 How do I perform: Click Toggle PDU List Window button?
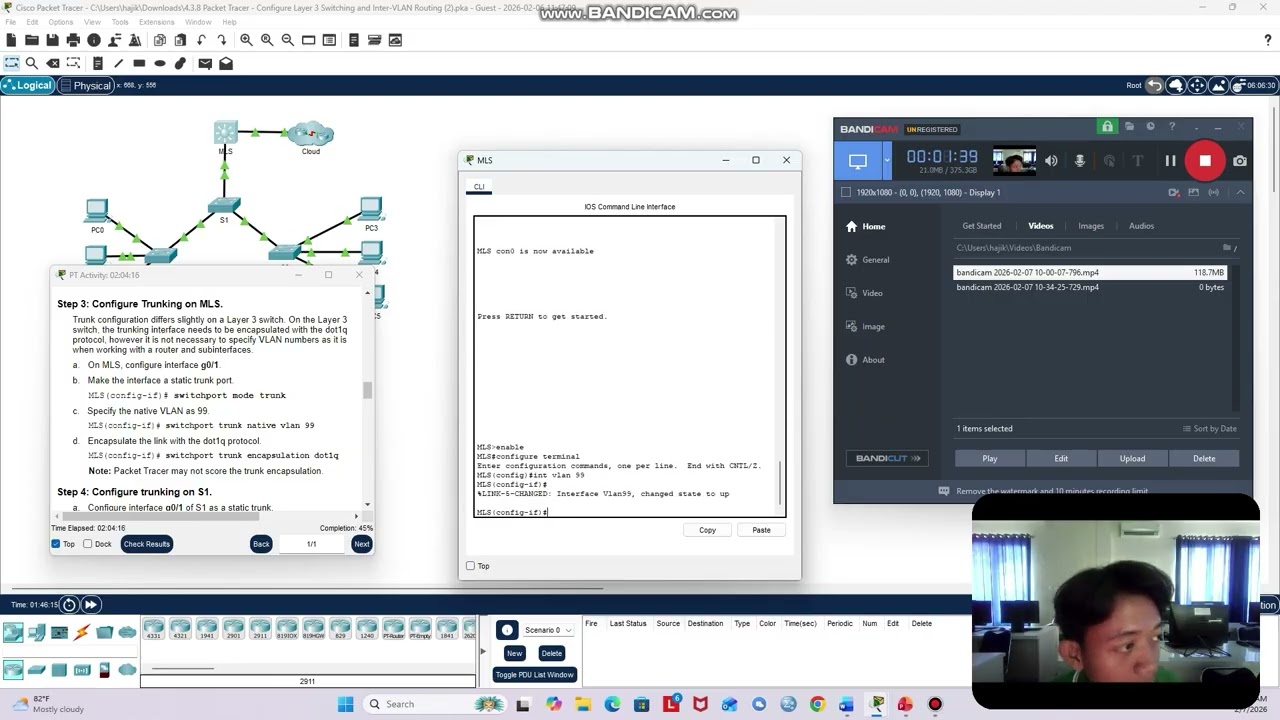[x=535, y=675]
